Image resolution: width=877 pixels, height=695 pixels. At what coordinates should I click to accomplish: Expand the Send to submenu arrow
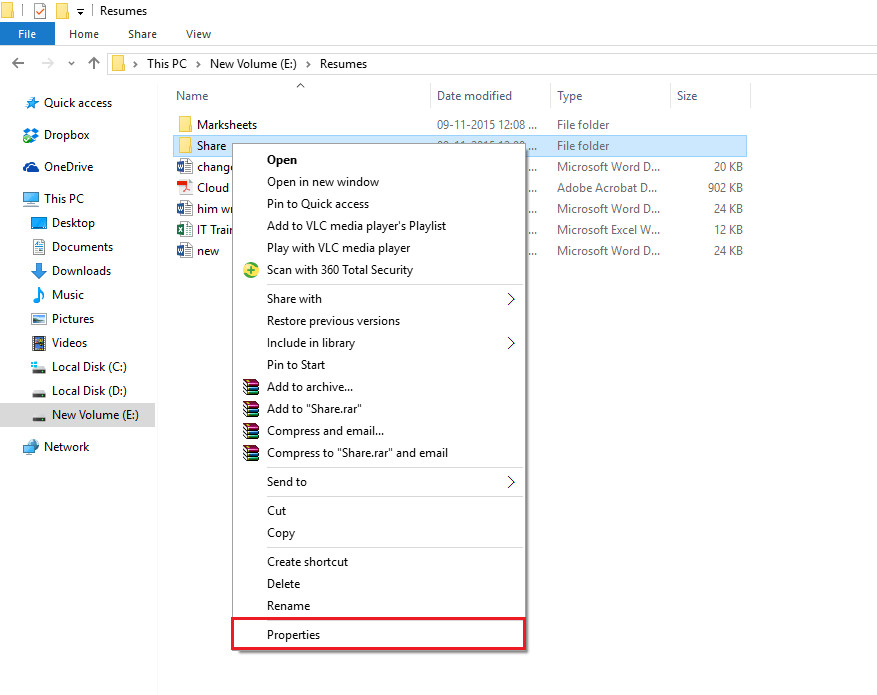511,482
